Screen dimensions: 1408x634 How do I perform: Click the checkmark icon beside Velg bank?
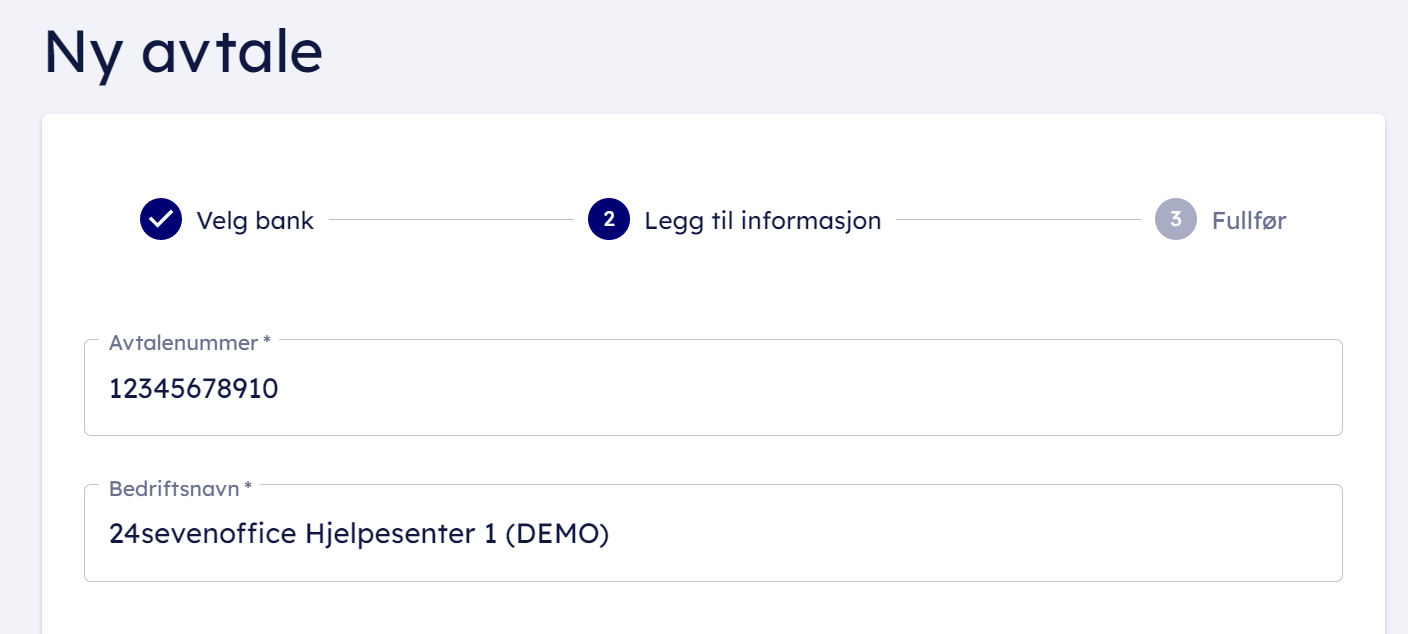pos(161,220)
